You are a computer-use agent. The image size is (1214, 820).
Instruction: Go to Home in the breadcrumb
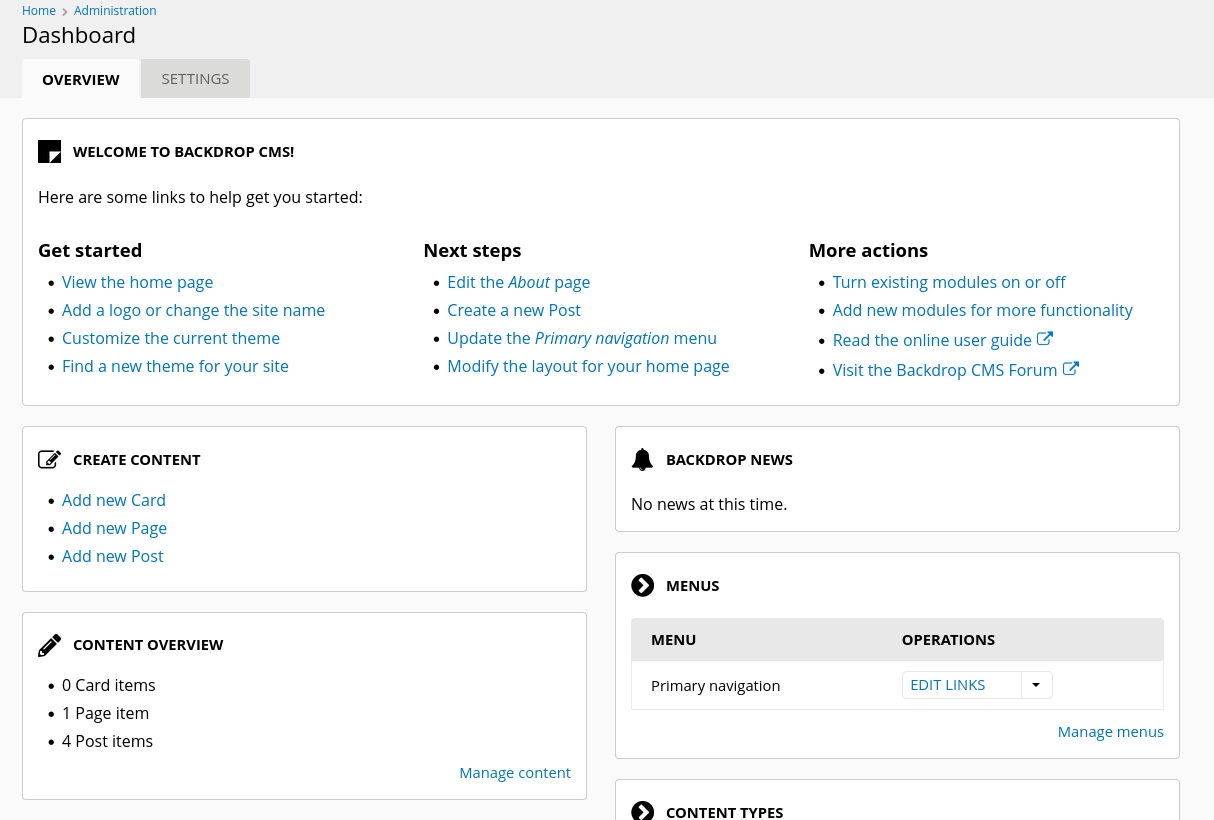[x=39, y=11]
